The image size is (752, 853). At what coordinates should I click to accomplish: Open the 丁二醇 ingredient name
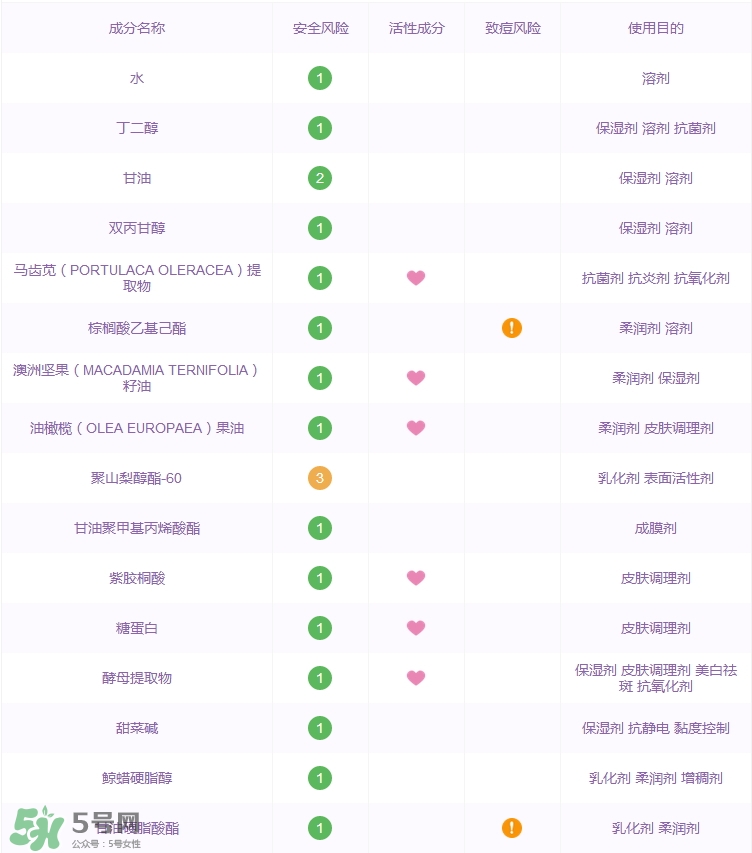pos(137,128)
